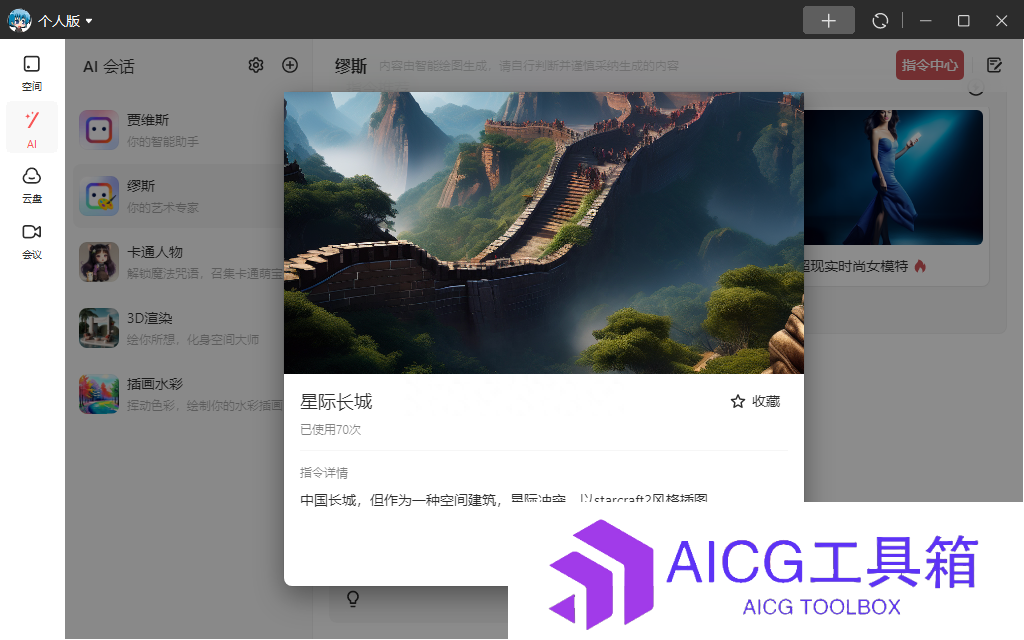Click the prompt text starting 中国长城

click(x=504, y=498)
